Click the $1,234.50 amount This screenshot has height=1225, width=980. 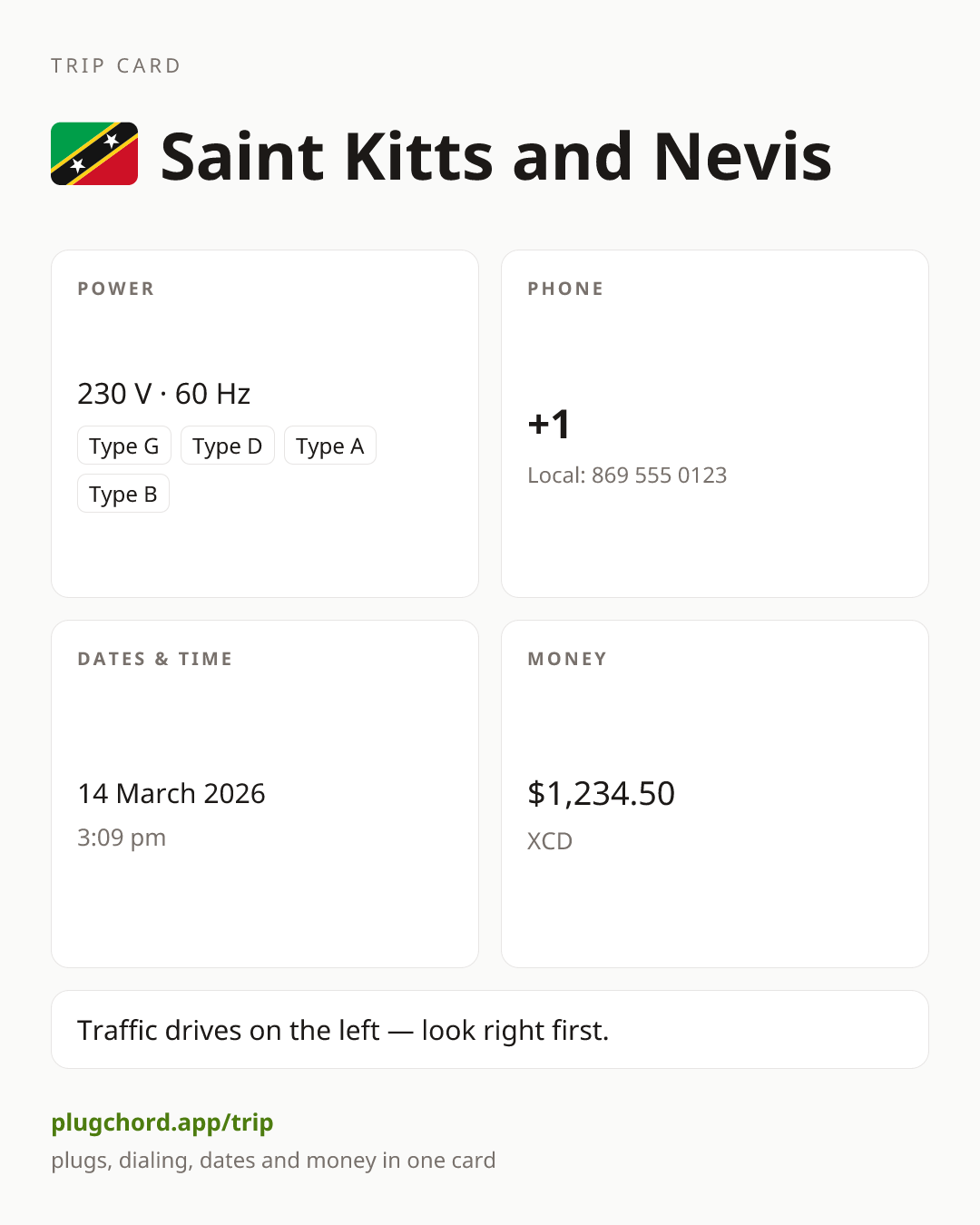coord(602,794)
